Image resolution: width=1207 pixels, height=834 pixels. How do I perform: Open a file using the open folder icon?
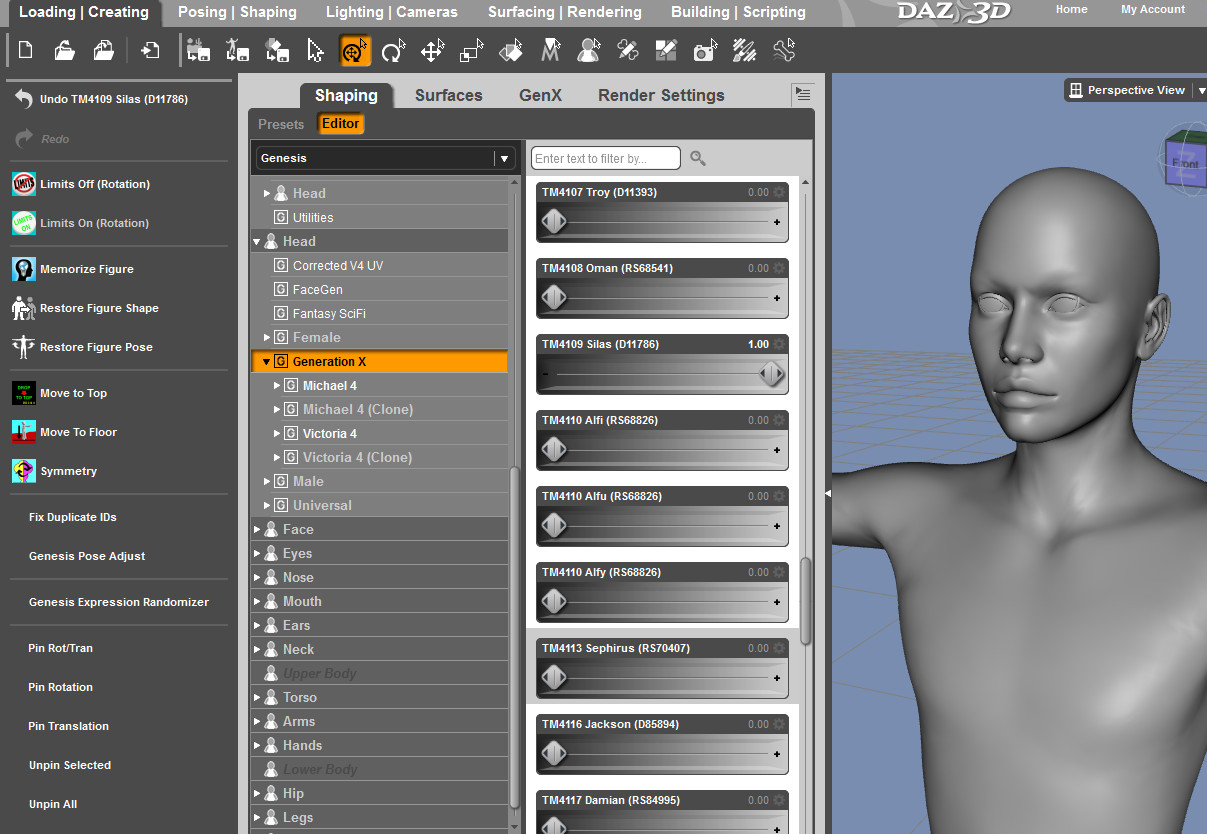click(65, 50)
